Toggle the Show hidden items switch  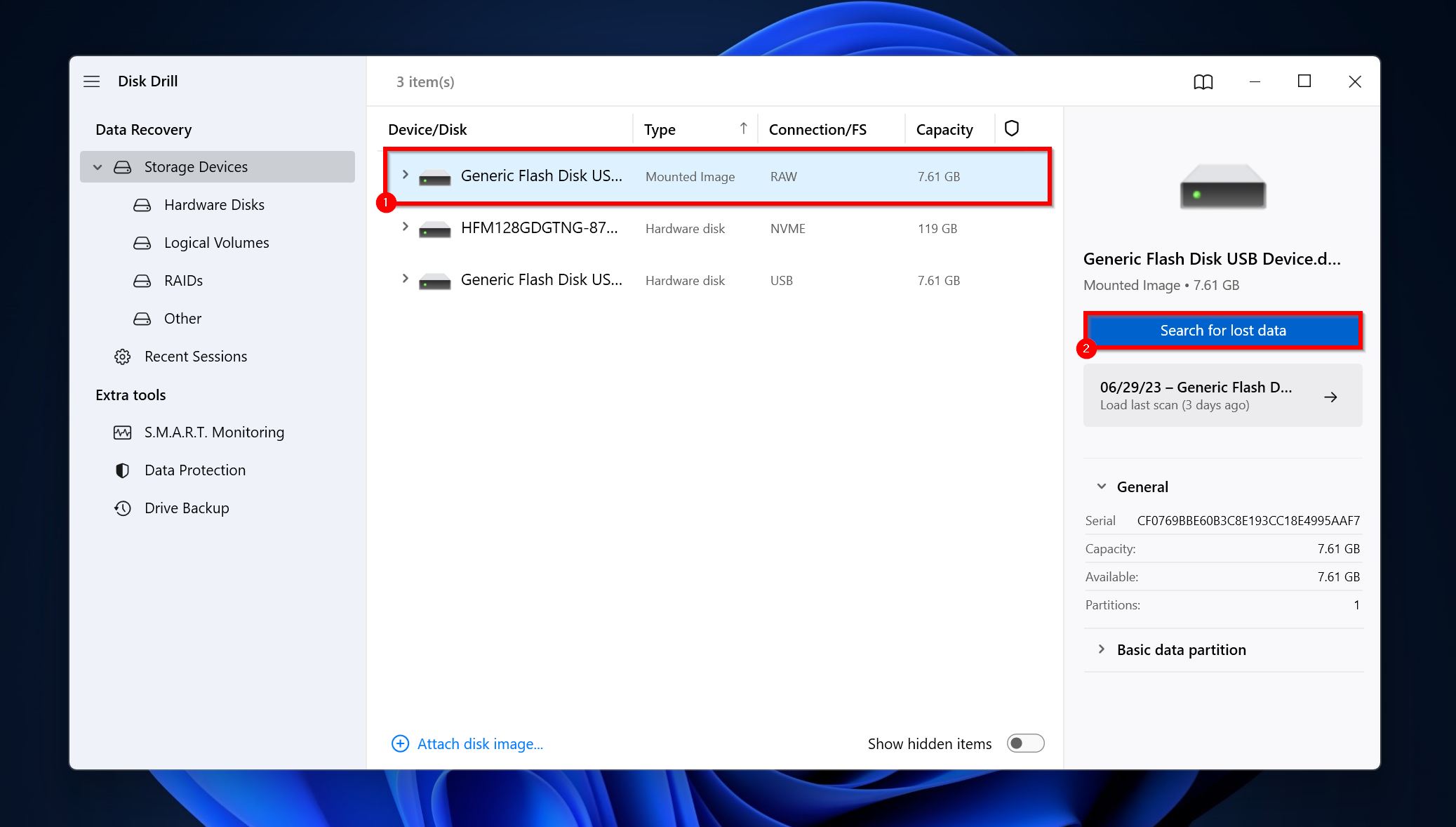click(x=1024, y=744)
